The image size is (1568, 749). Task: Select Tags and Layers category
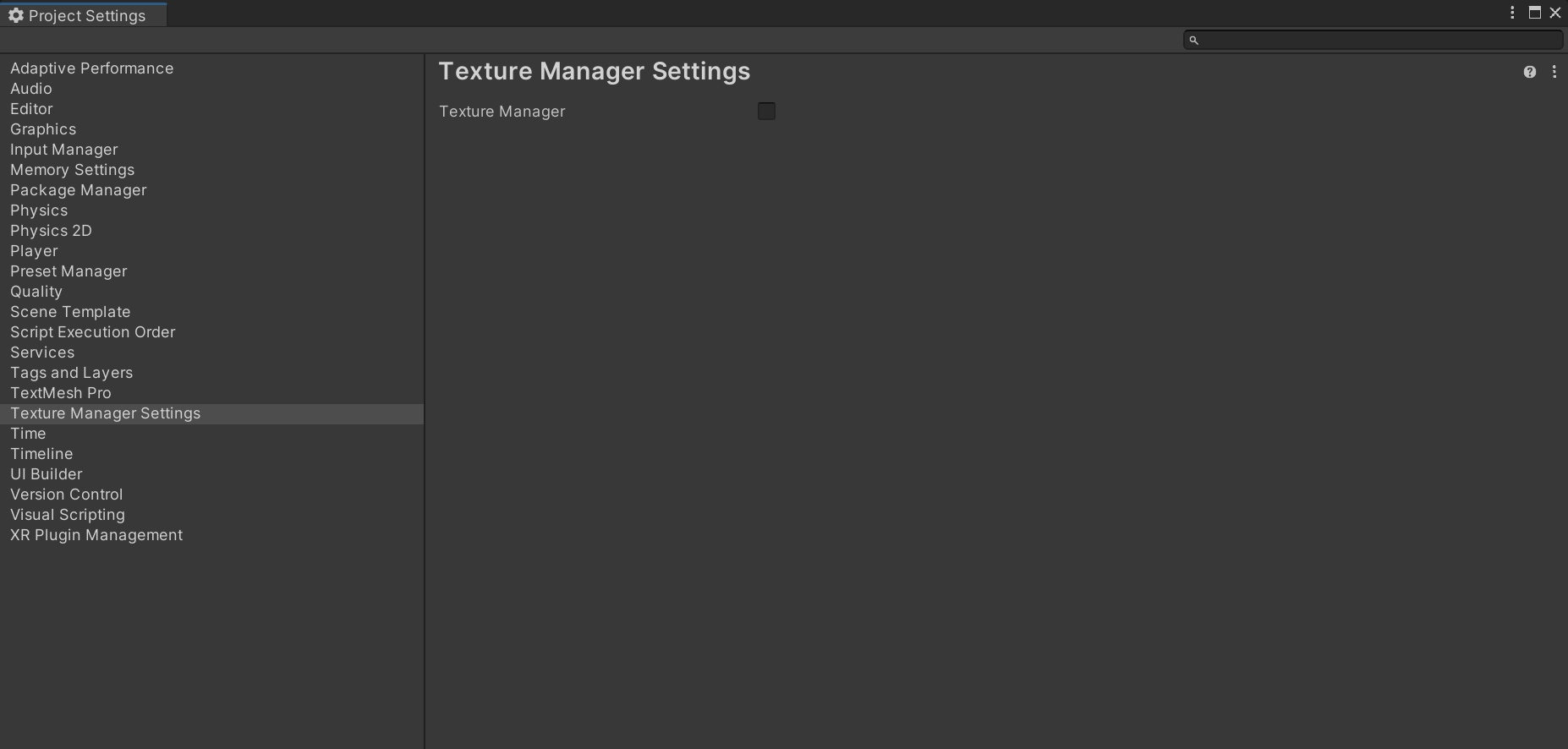(x=72, y=373)
